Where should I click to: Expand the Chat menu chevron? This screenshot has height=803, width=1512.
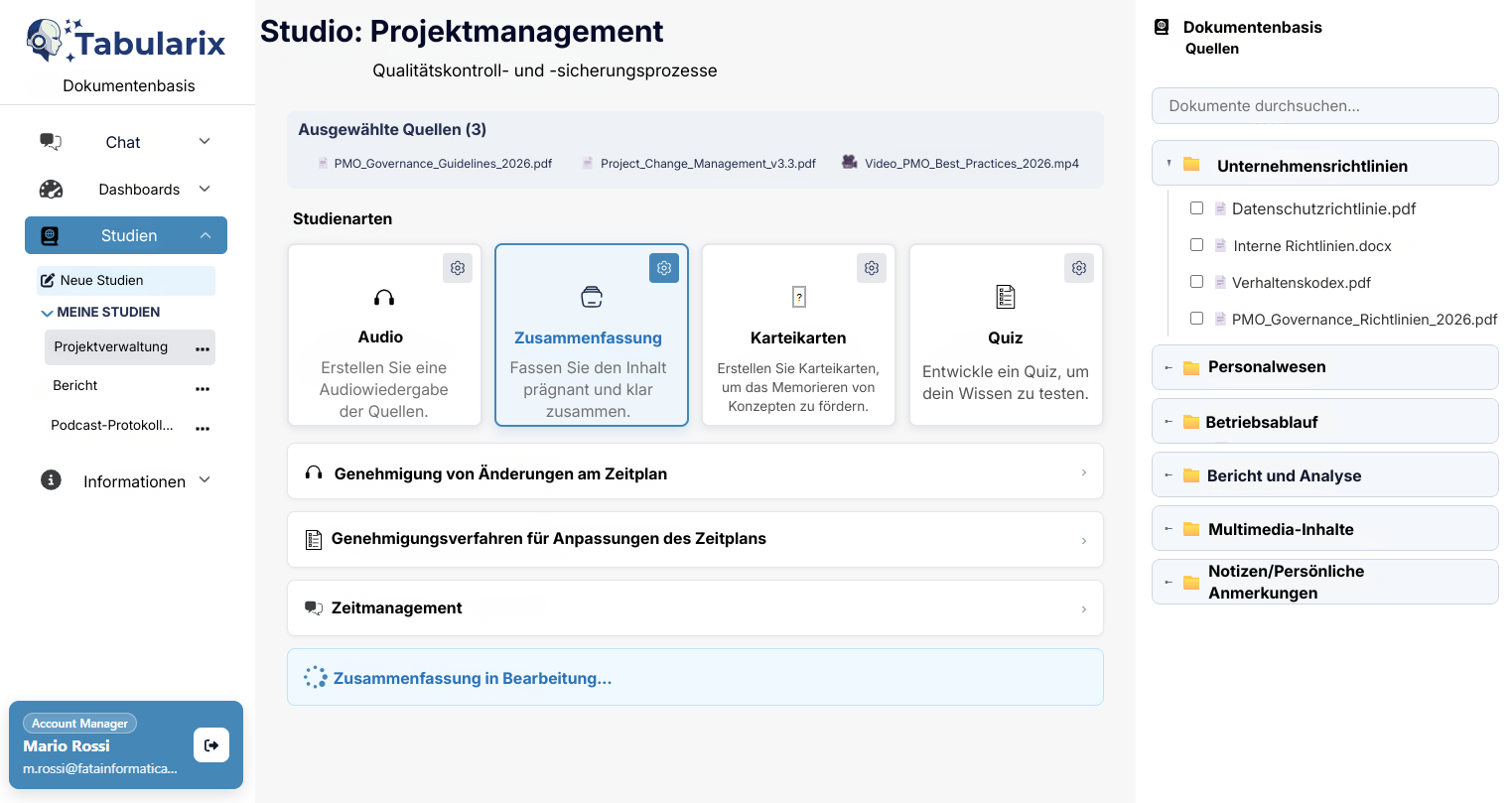[x=205, y=142]
